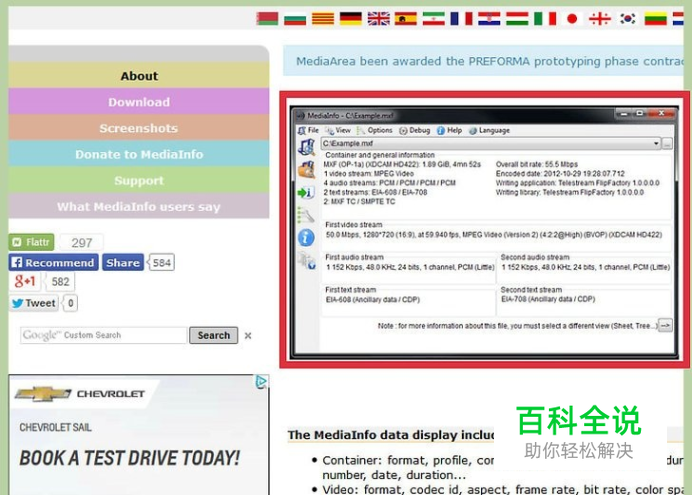Open Language menu in MediaInfo screenshot
The width and height of the screenshot is (692, 495).
coord(489,130)
